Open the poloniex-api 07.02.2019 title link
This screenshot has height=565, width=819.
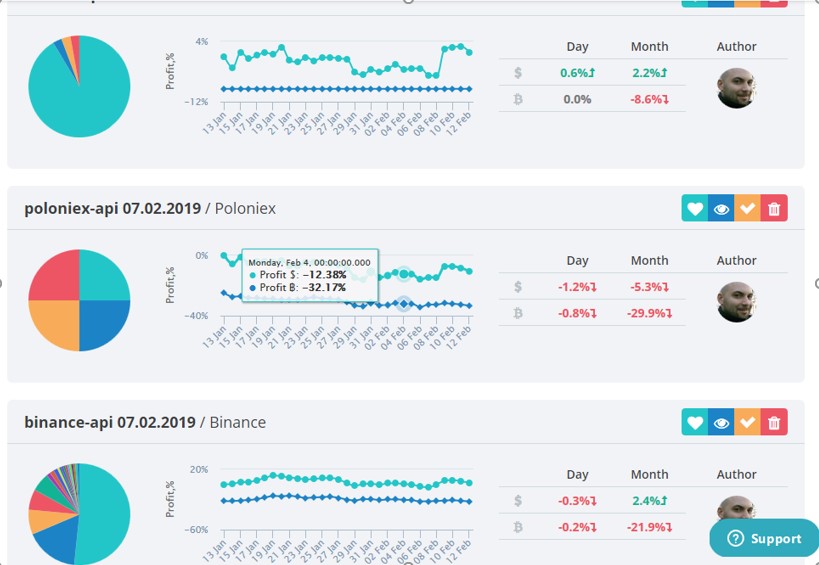click(111, 208)
